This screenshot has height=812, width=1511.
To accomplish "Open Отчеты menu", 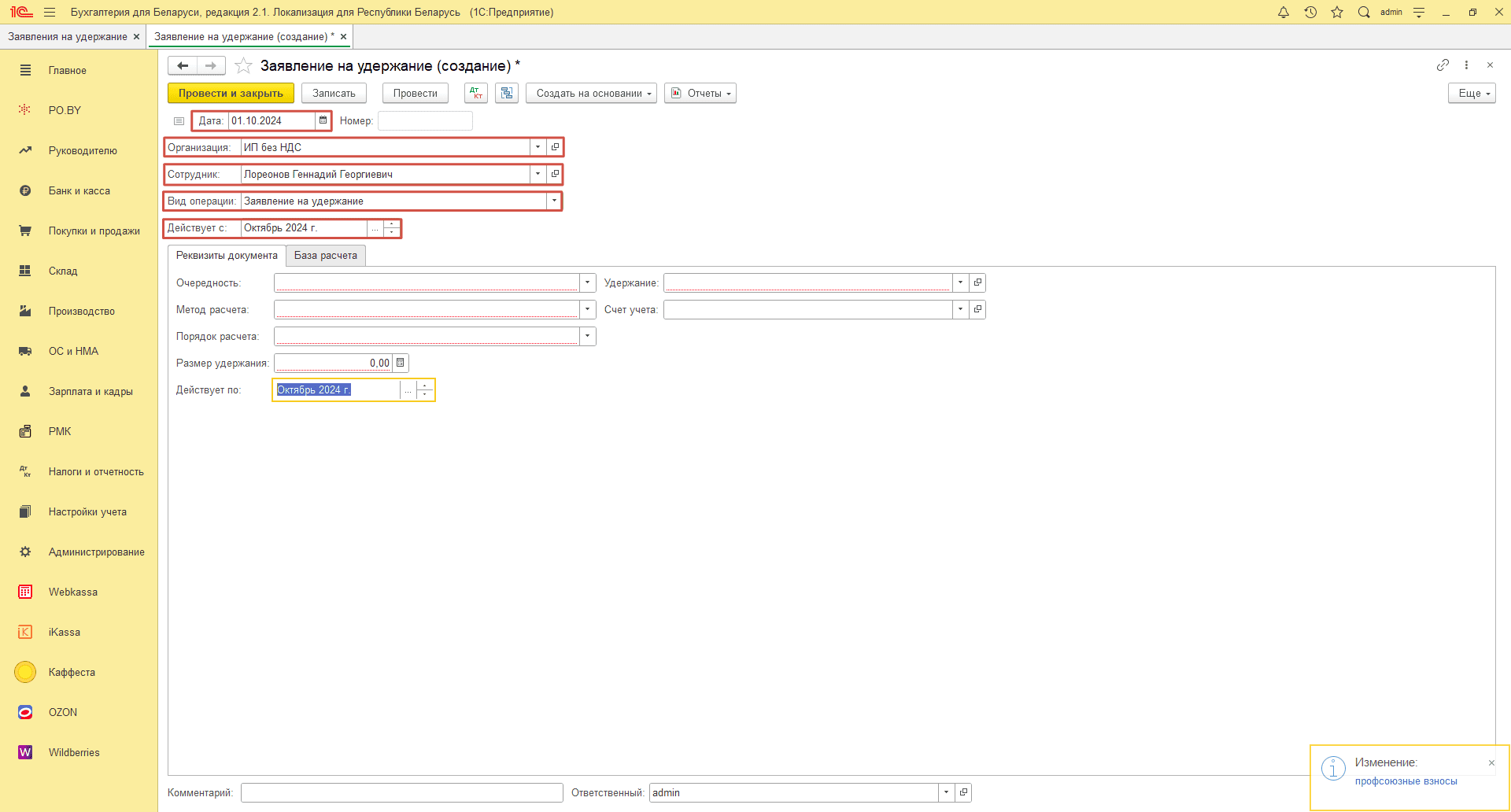I will [x=700, y=93].
